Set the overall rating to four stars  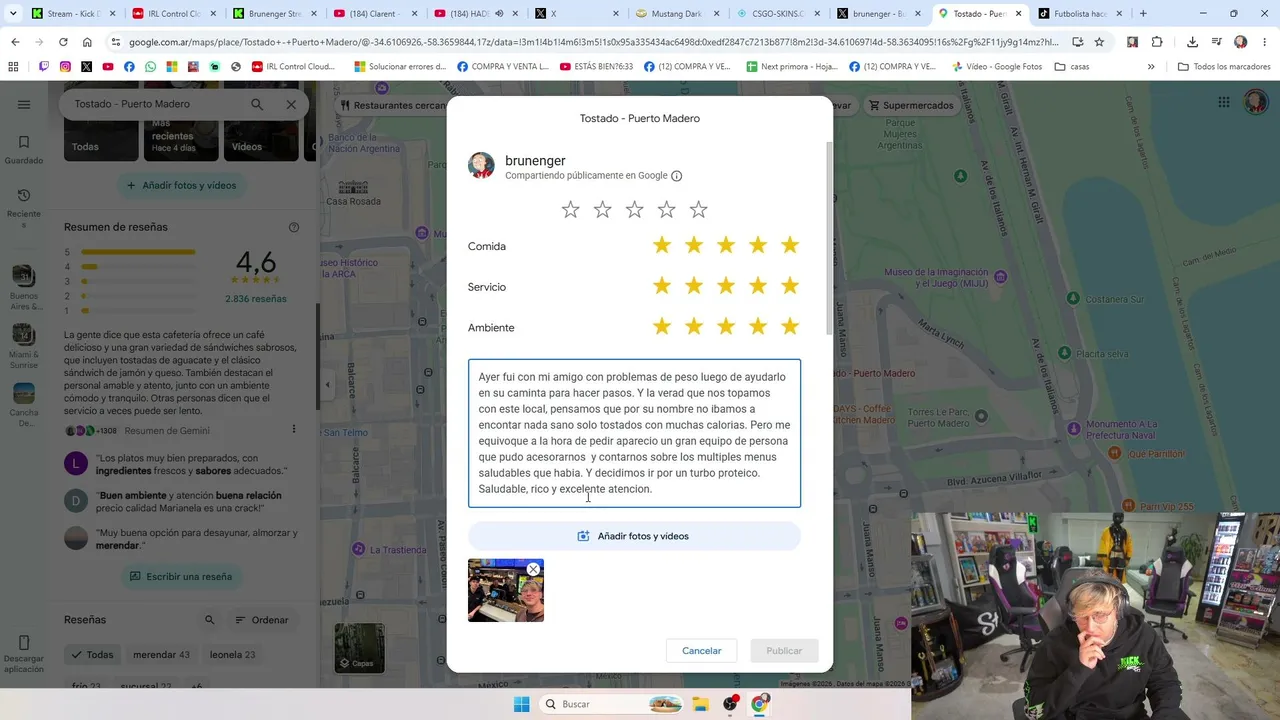(x=666, y=209)
